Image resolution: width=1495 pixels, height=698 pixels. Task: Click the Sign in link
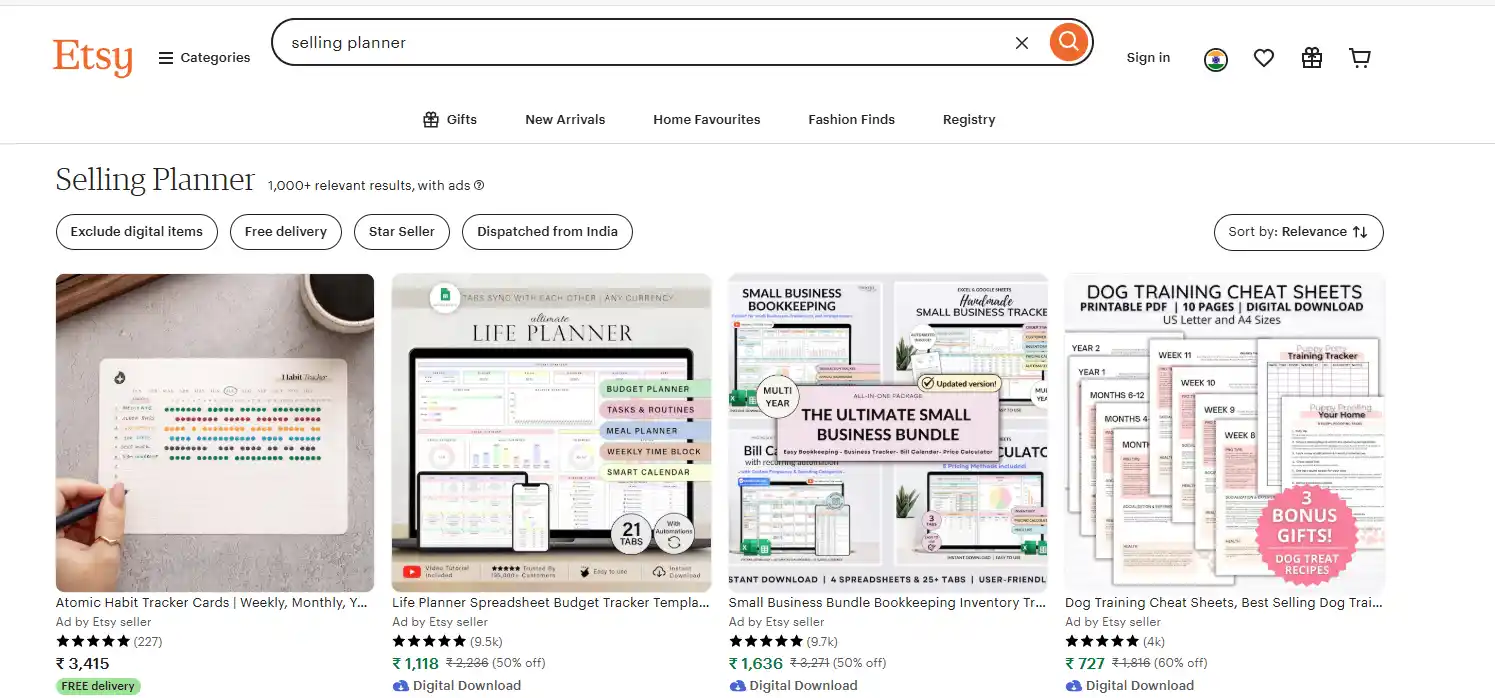pos(1147,58)
